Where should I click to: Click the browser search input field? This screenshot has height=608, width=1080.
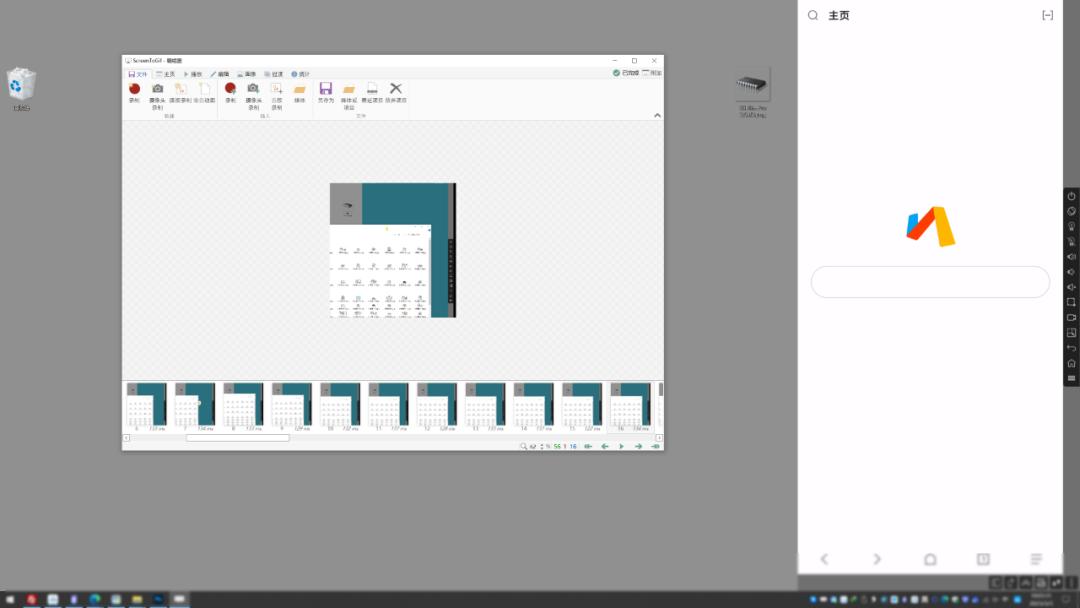point(930,282)
